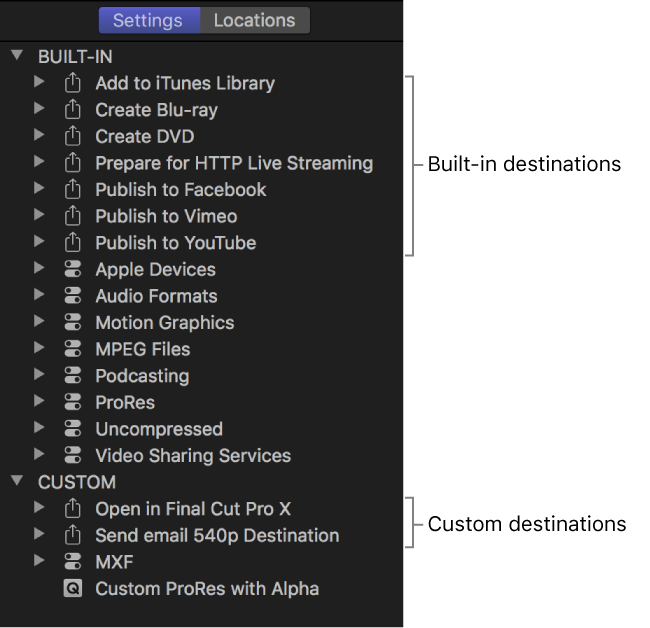Expand the Add to iTunes Library row
Viewport: 650px width, 628px height.
click(x=39, y=82)
